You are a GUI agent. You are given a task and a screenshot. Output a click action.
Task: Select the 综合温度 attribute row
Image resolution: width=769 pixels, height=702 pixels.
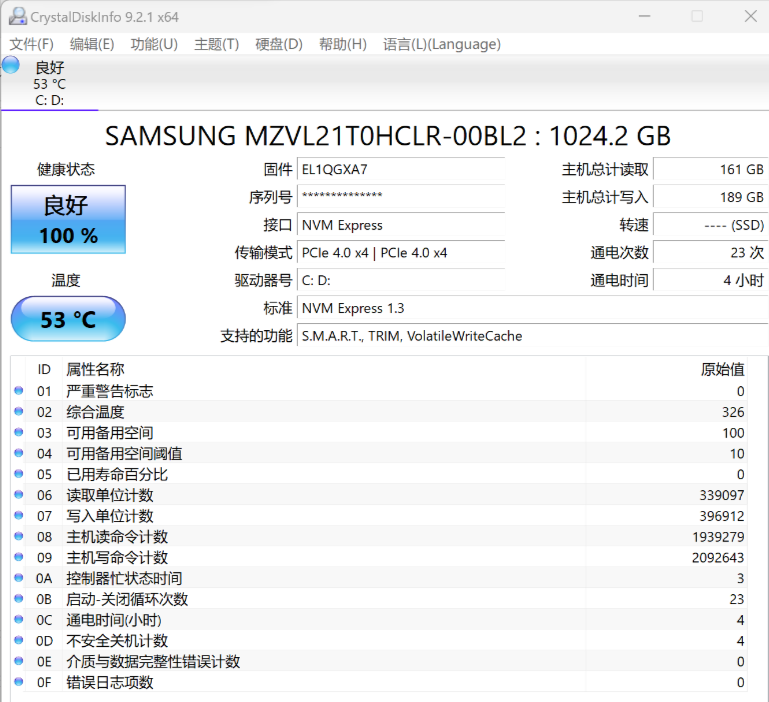[x=379, y=412]
